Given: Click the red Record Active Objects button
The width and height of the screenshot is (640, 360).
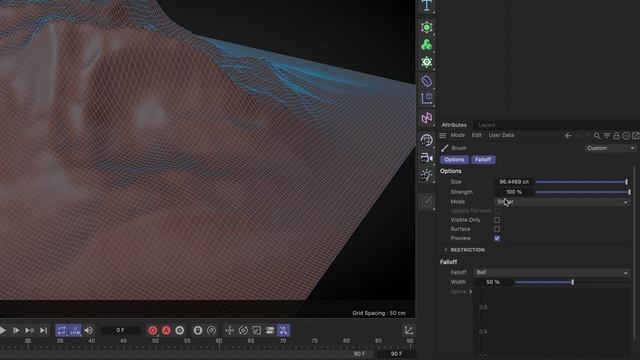Looking at the screenshot, I should (x=153, y=330).
